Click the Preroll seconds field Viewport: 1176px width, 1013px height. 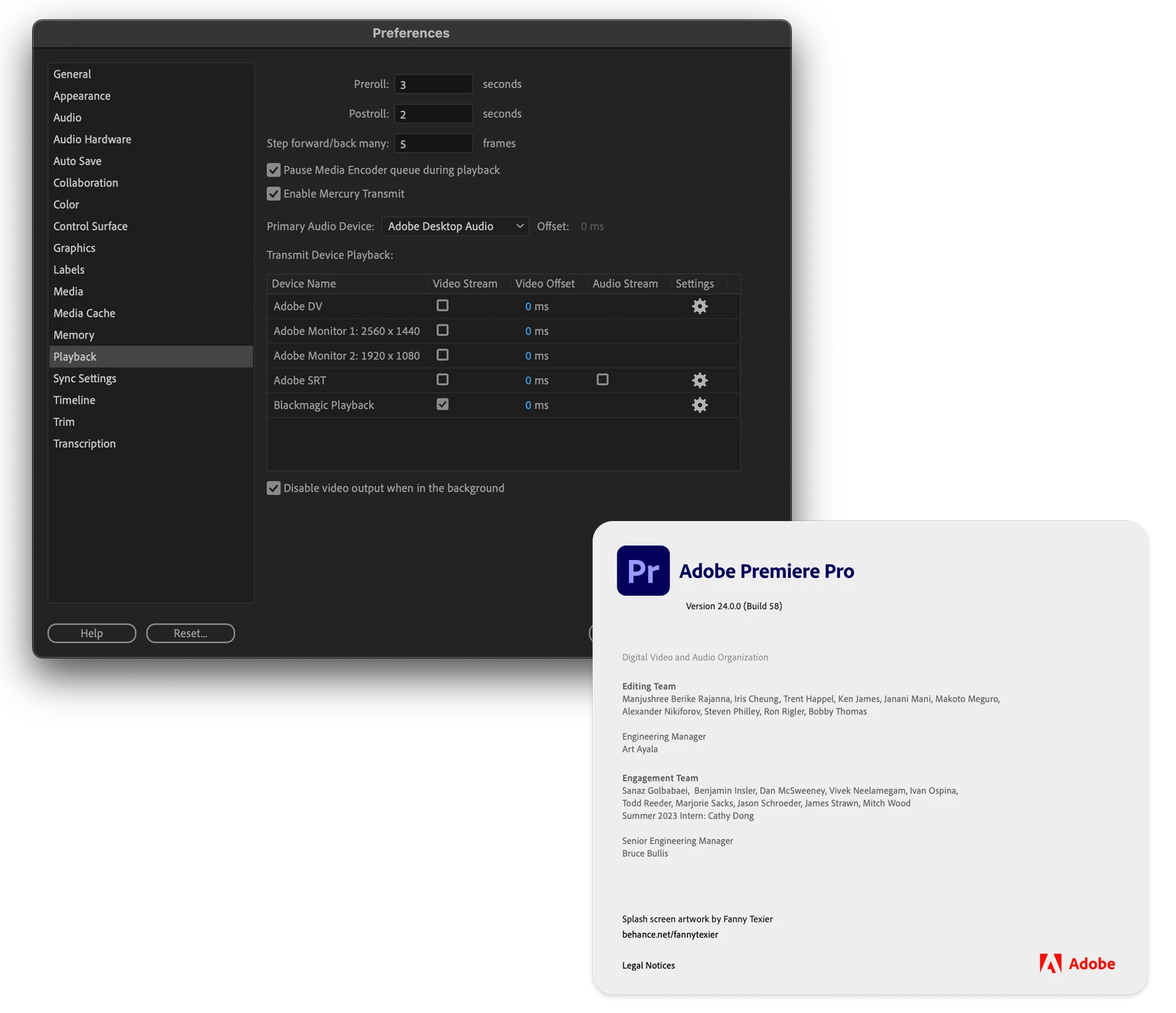pyautogui.click(x=434, y=84)
